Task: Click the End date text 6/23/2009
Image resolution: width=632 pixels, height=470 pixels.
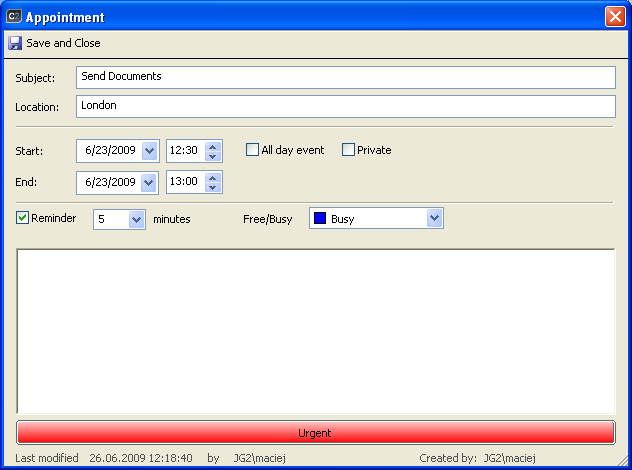Action: (110, 182)
